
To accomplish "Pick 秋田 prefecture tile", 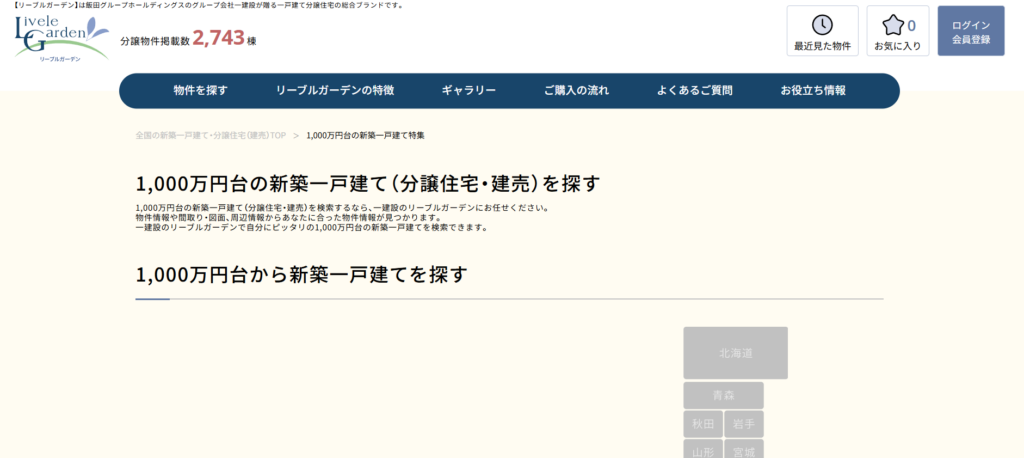I will pyautogui.click(x=703, y=424).
